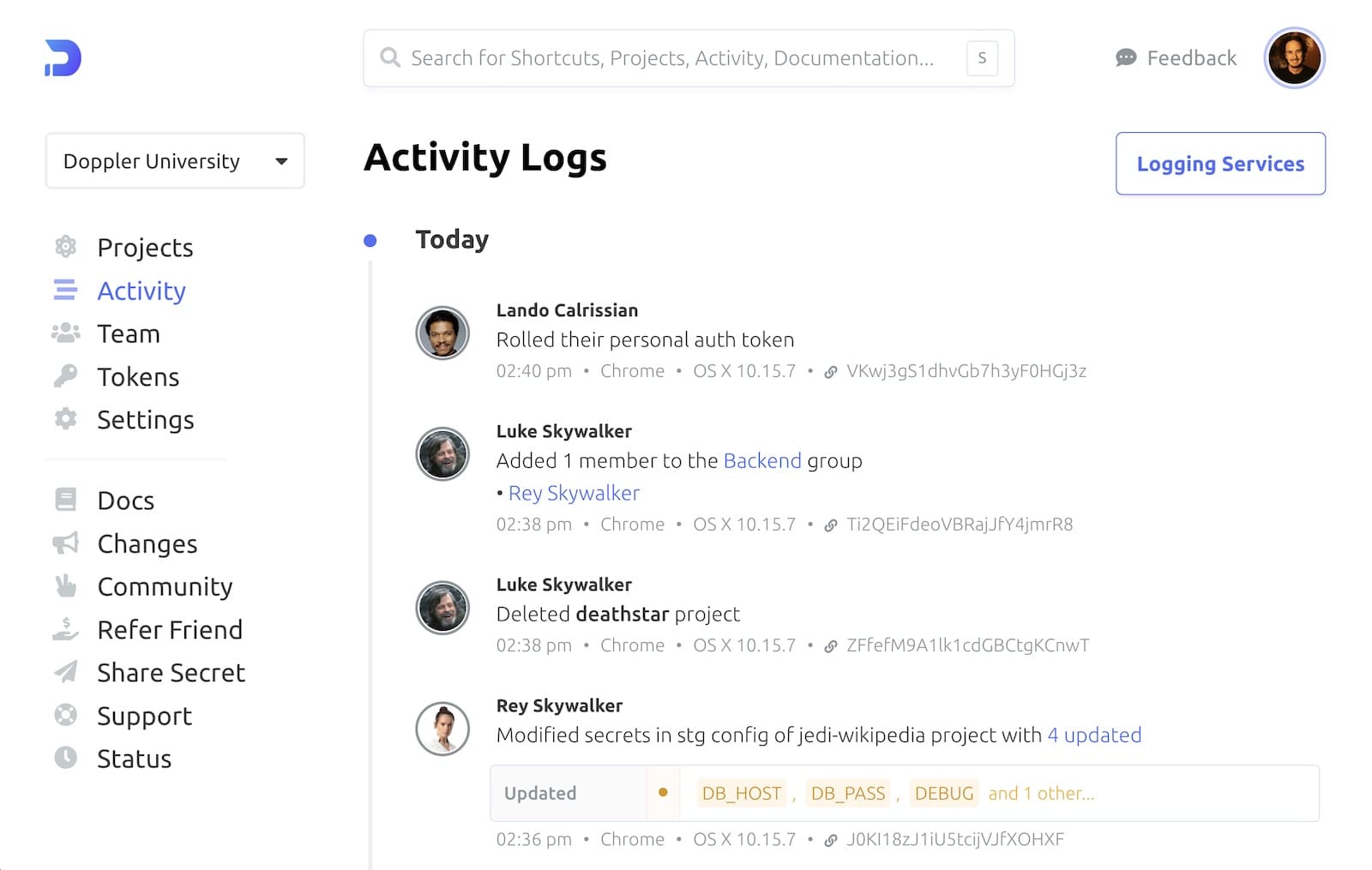Click Rey Skywalker's avatar
The image size is (1372, 870).
pyautogui.click(x=442, y=729)
